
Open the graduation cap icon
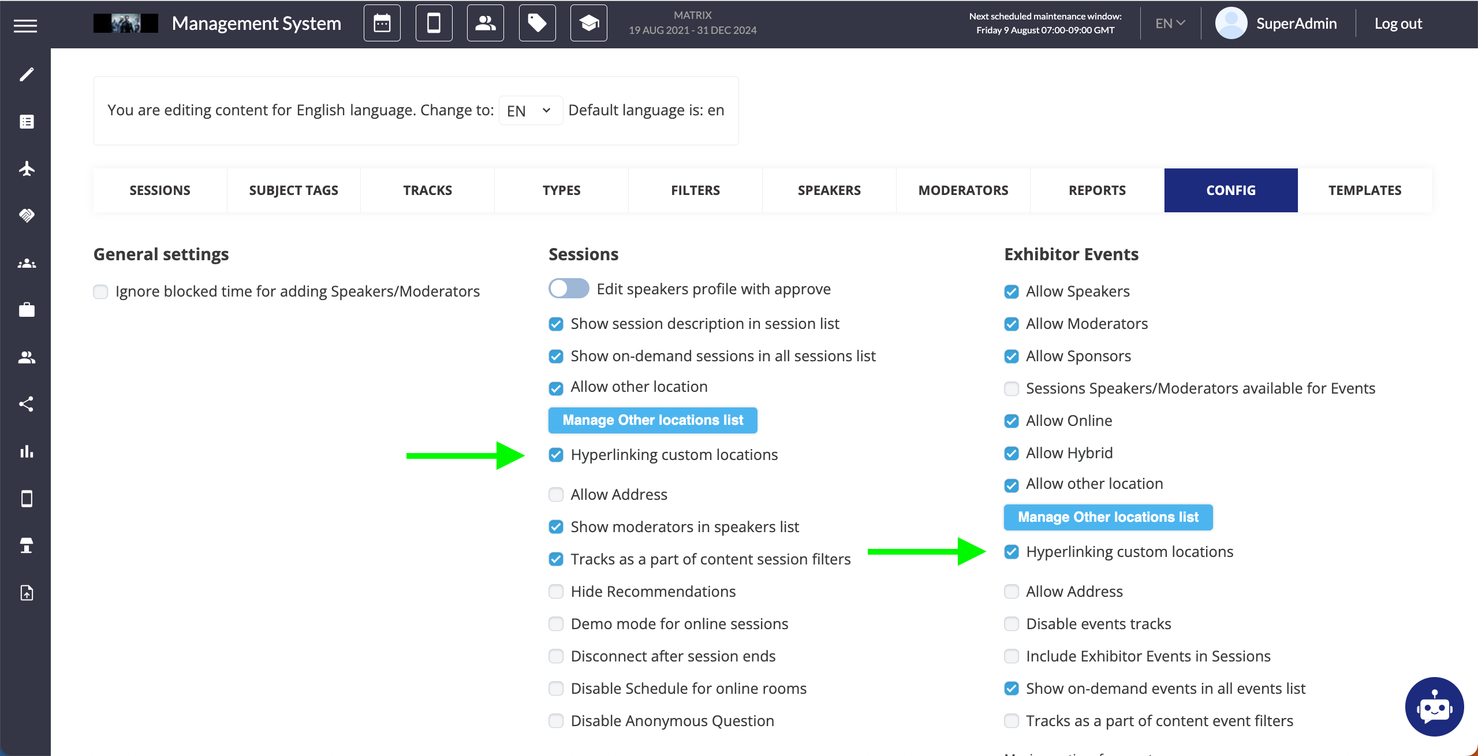click(x=589, y=23)
